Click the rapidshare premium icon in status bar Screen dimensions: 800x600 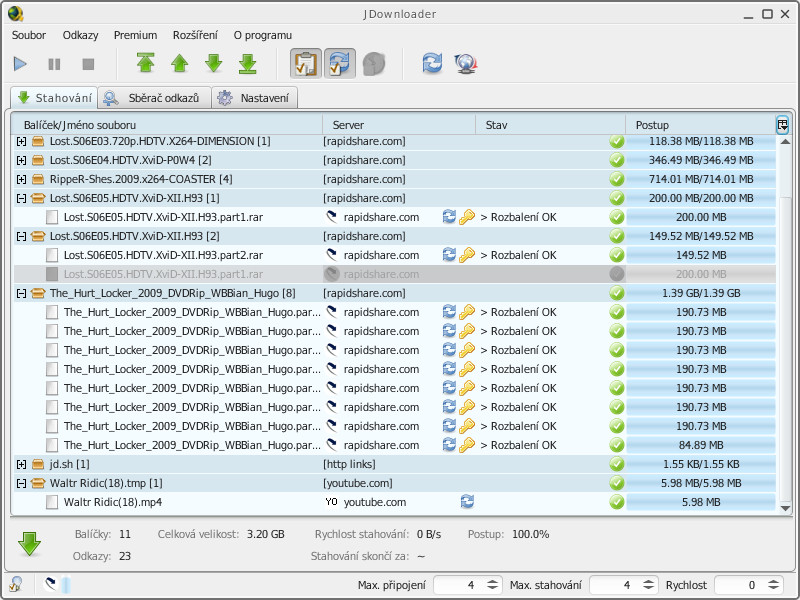(x=50, y=584)
